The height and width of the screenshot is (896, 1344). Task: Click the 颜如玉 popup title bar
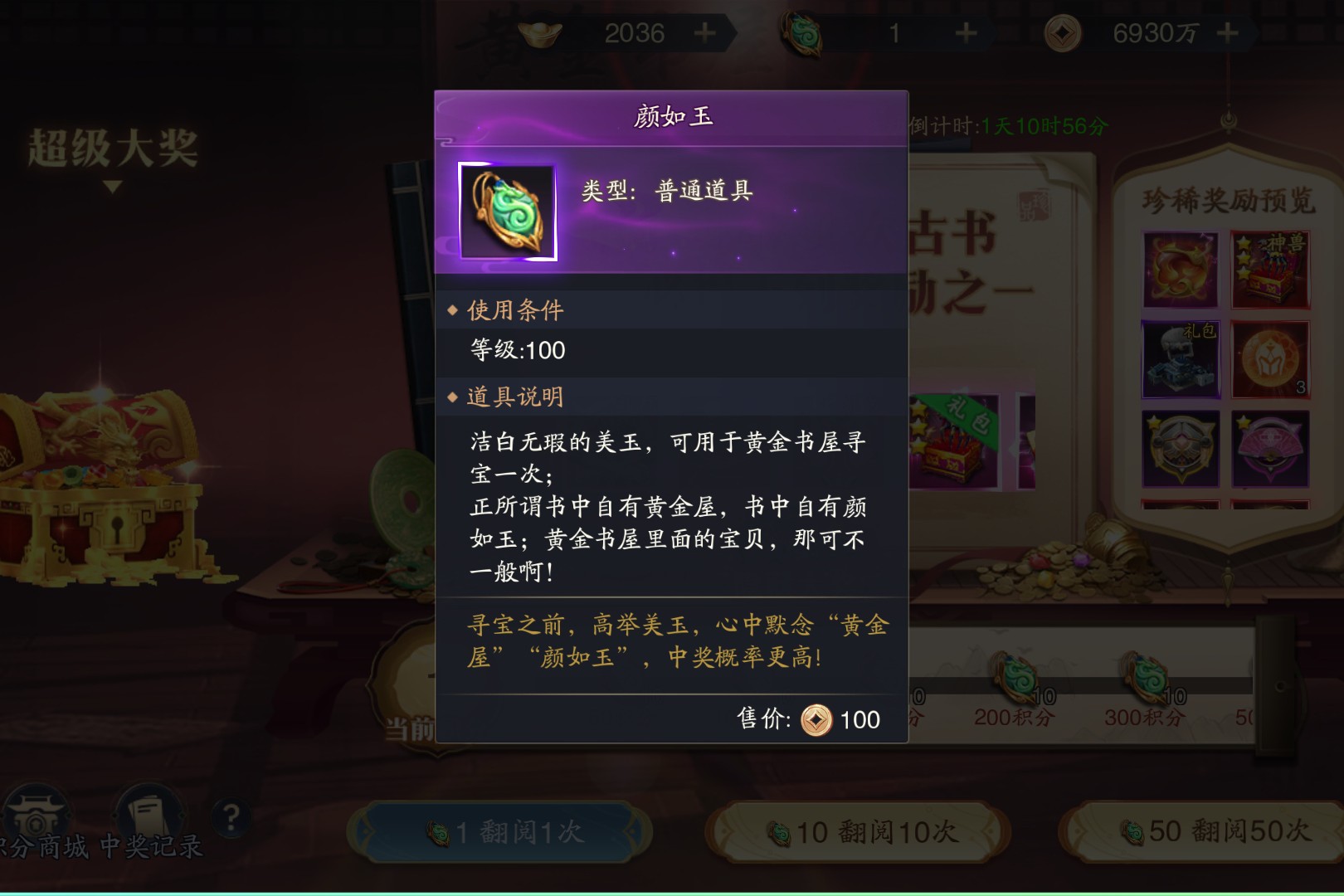click(x=671, y=117)
